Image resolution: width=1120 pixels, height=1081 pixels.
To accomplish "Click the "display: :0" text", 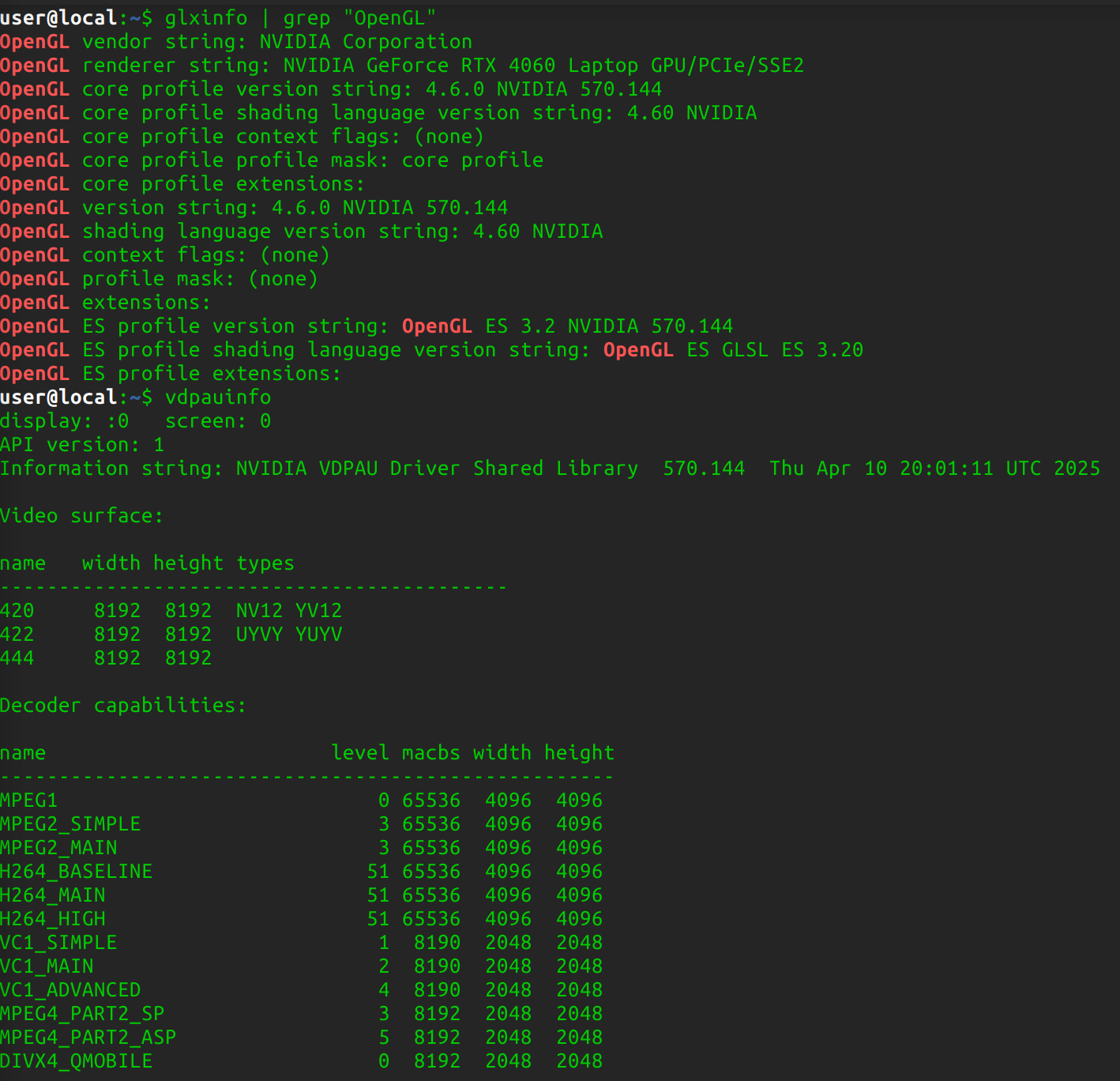I will [65, 421].
